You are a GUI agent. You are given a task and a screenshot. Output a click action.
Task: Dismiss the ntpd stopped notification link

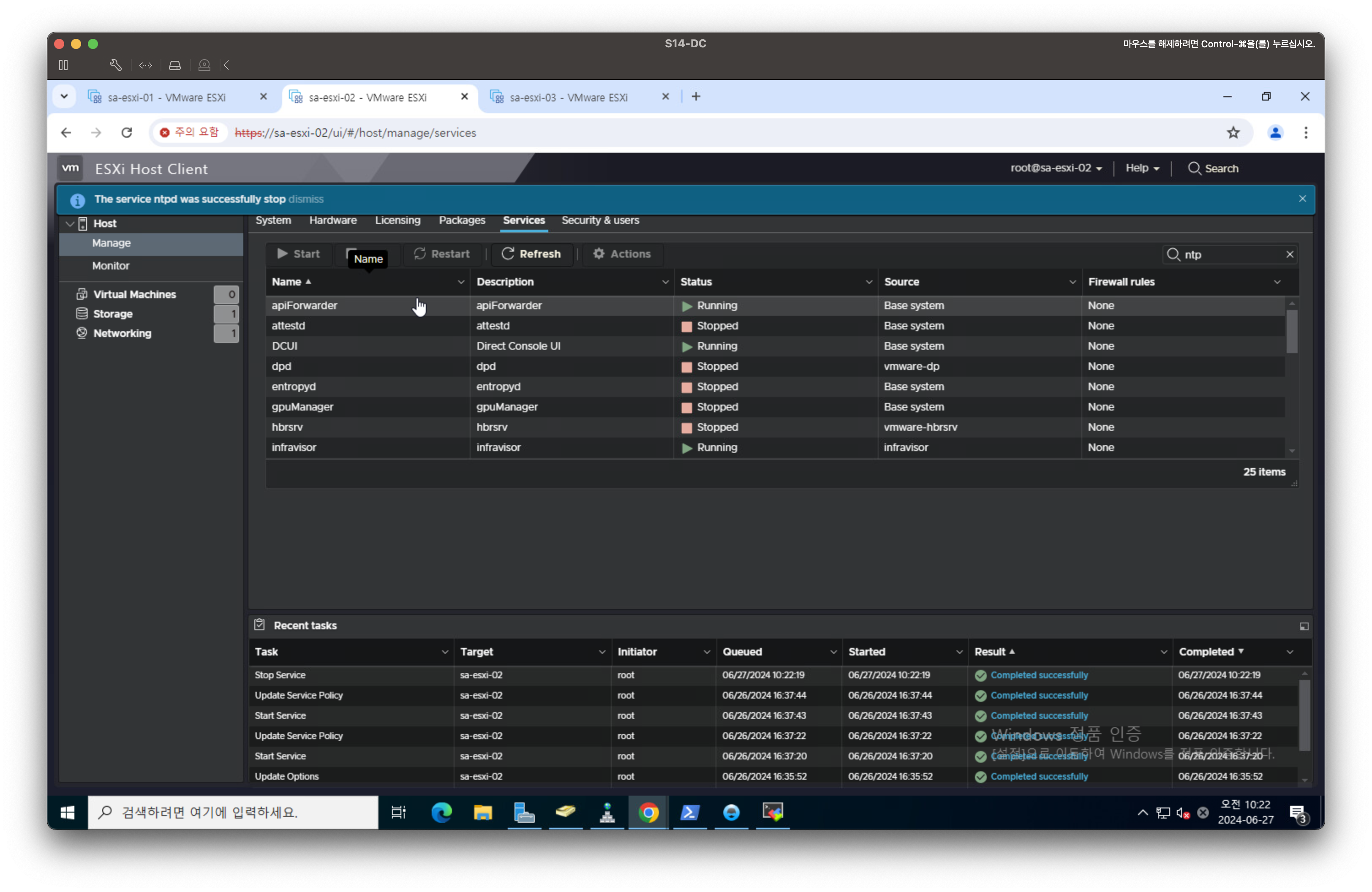pos(305,199)
